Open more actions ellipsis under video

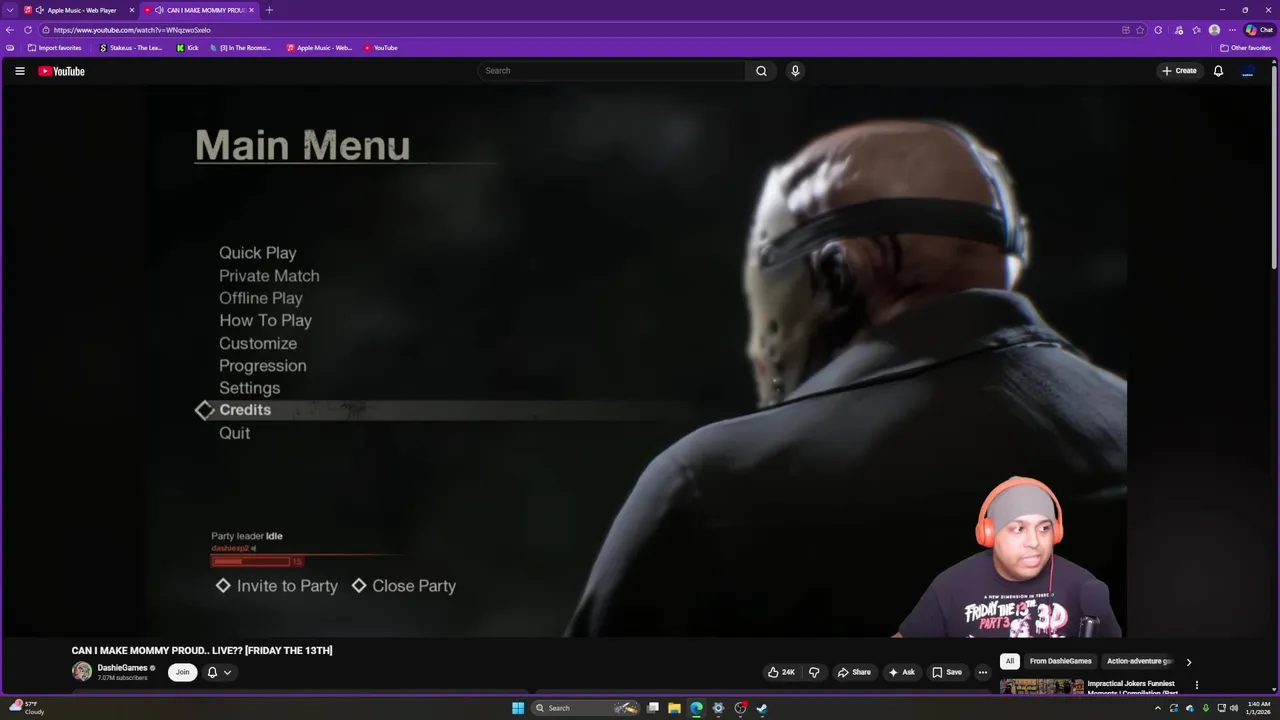[x=982, y=672]
